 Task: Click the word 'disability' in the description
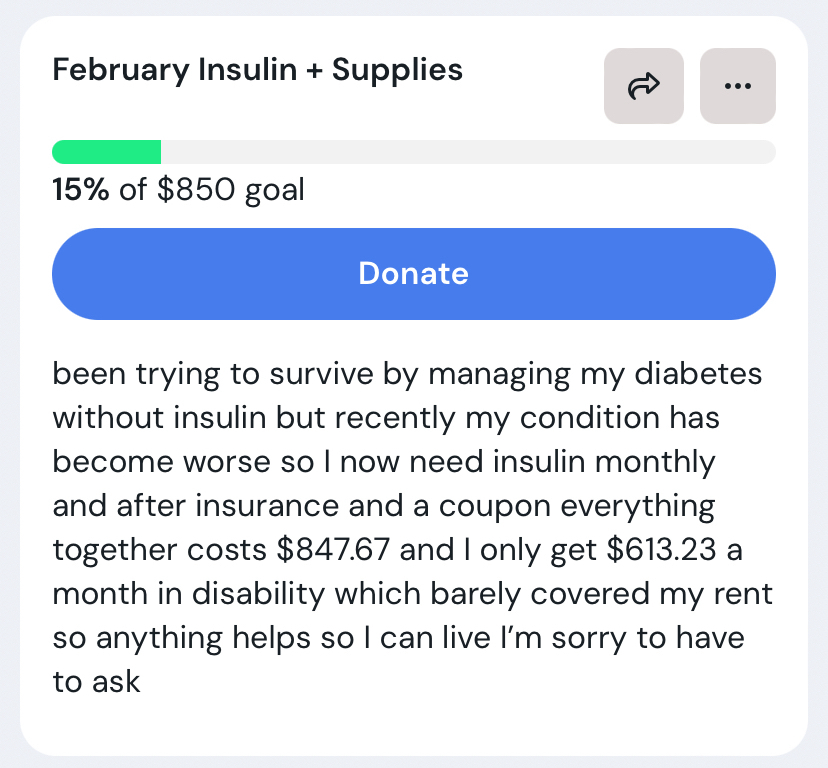click(250, 594)
